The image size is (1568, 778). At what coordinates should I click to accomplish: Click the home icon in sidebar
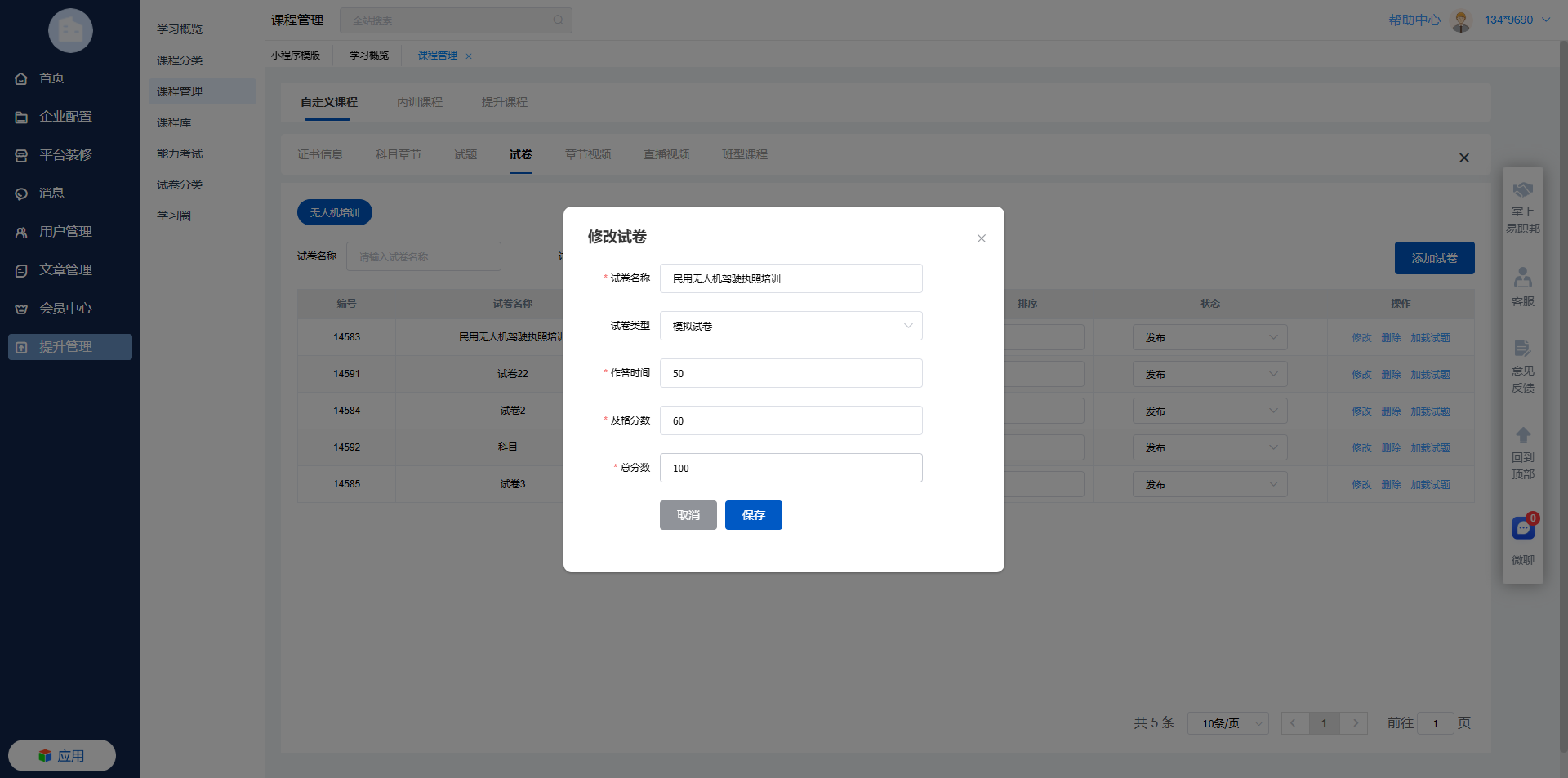click(x=21, y=79)
